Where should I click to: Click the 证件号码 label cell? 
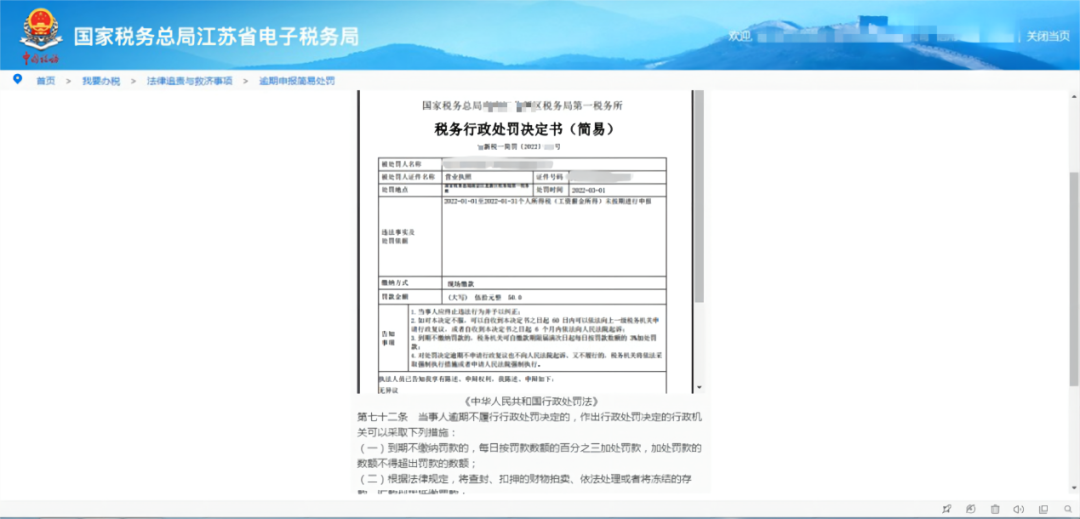point(550,177)
